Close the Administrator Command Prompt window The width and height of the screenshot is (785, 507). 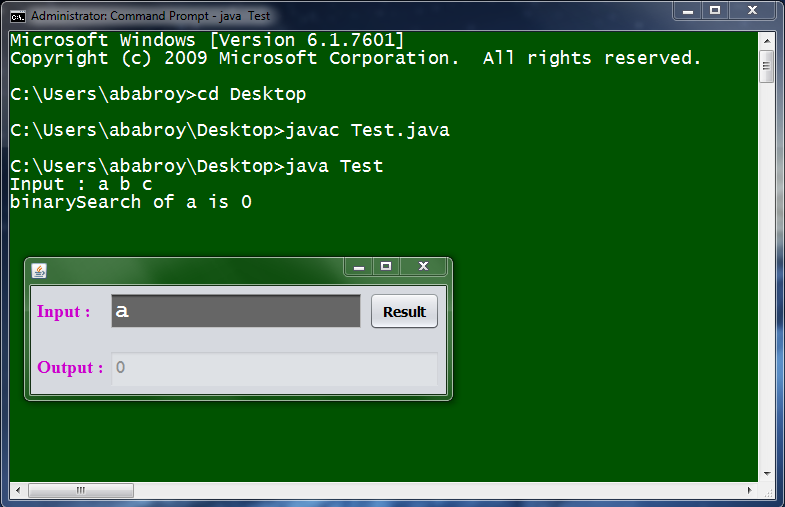coord(751,11)
